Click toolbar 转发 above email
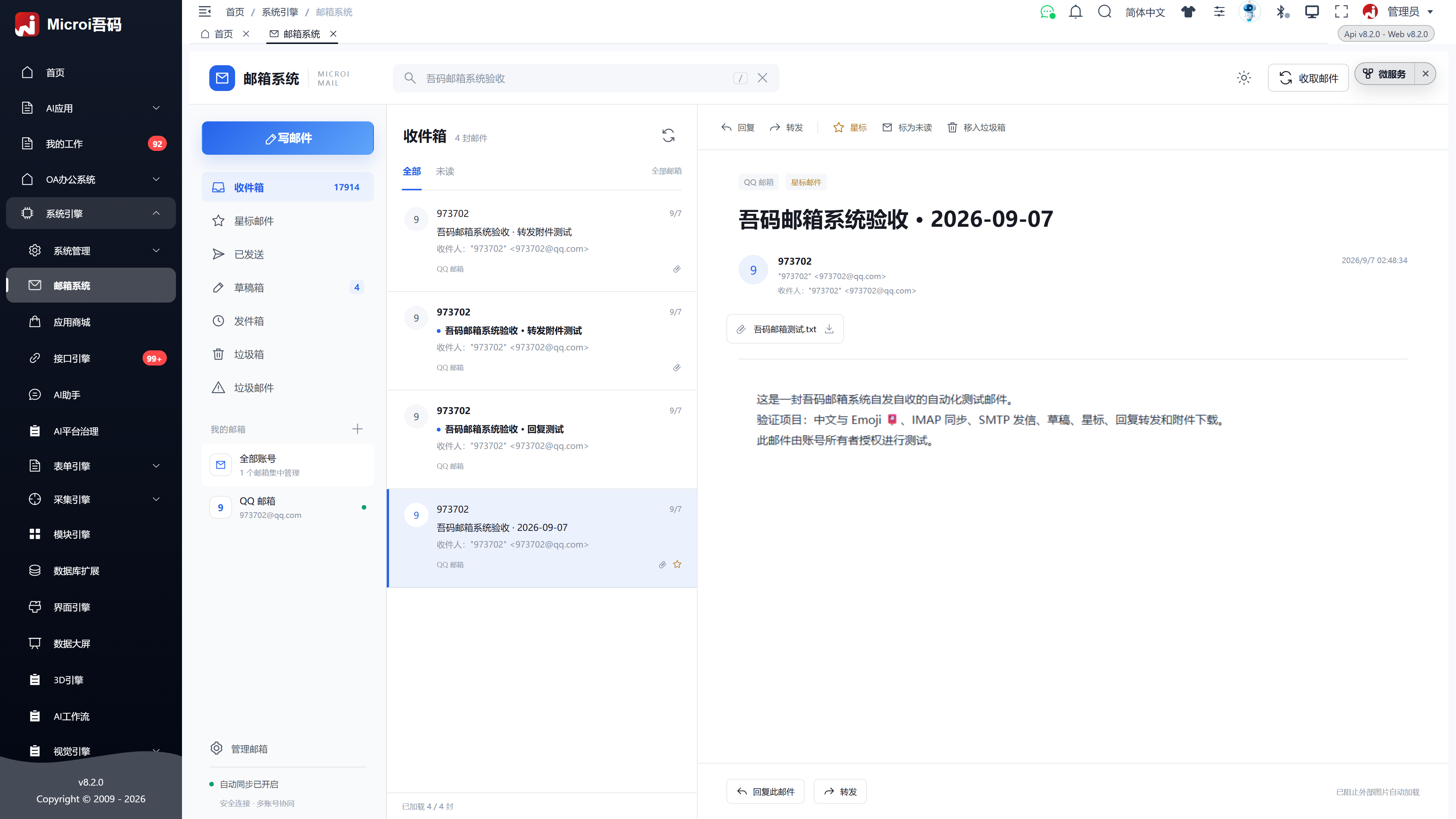 pos(786,128)
